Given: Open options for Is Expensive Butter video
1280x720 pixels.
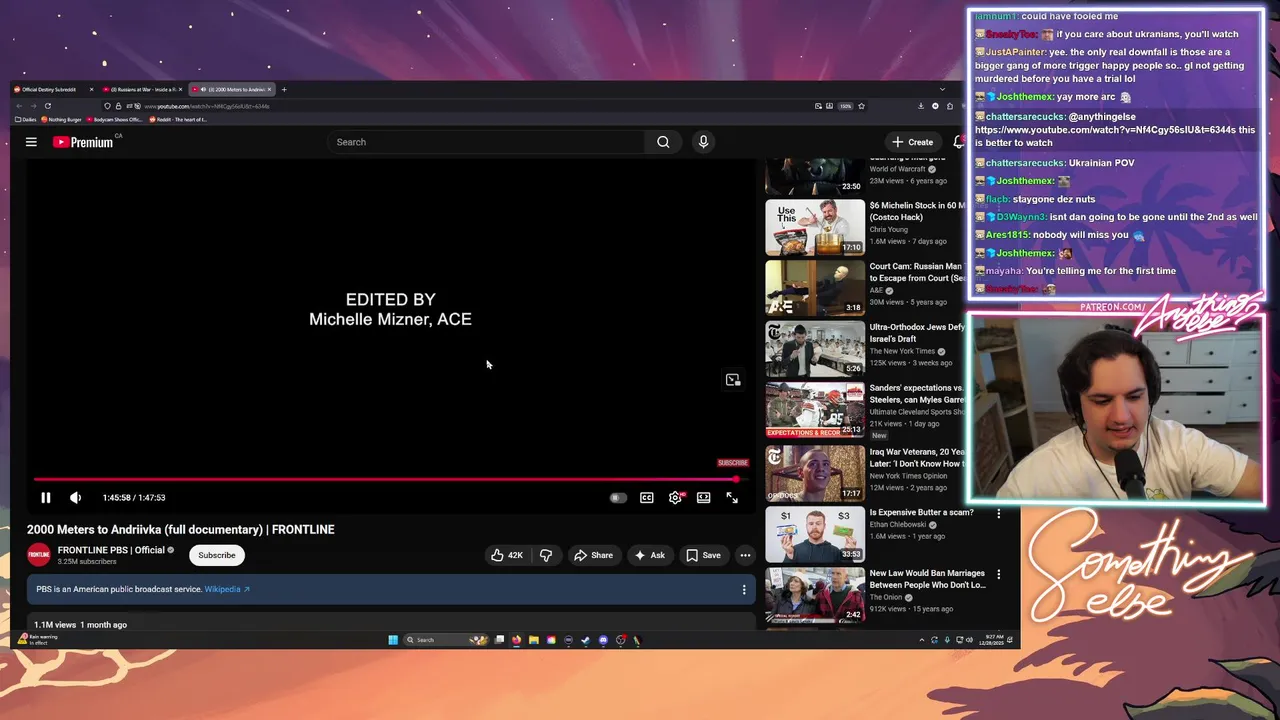Looking at the screenshot, I should coord(998,514).
